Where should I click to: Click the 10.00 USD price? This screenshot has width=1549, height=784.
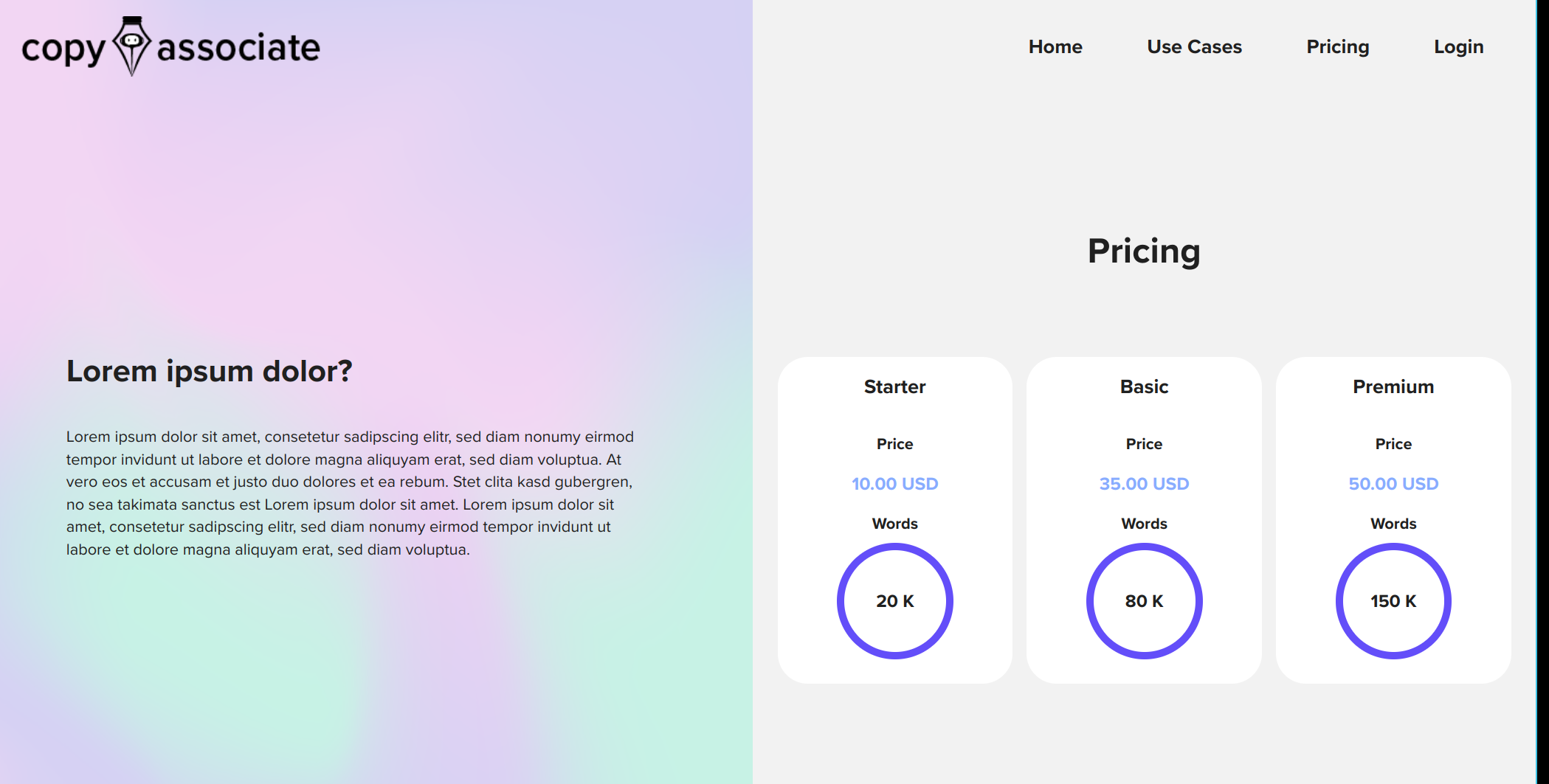[x=894, y=484]
